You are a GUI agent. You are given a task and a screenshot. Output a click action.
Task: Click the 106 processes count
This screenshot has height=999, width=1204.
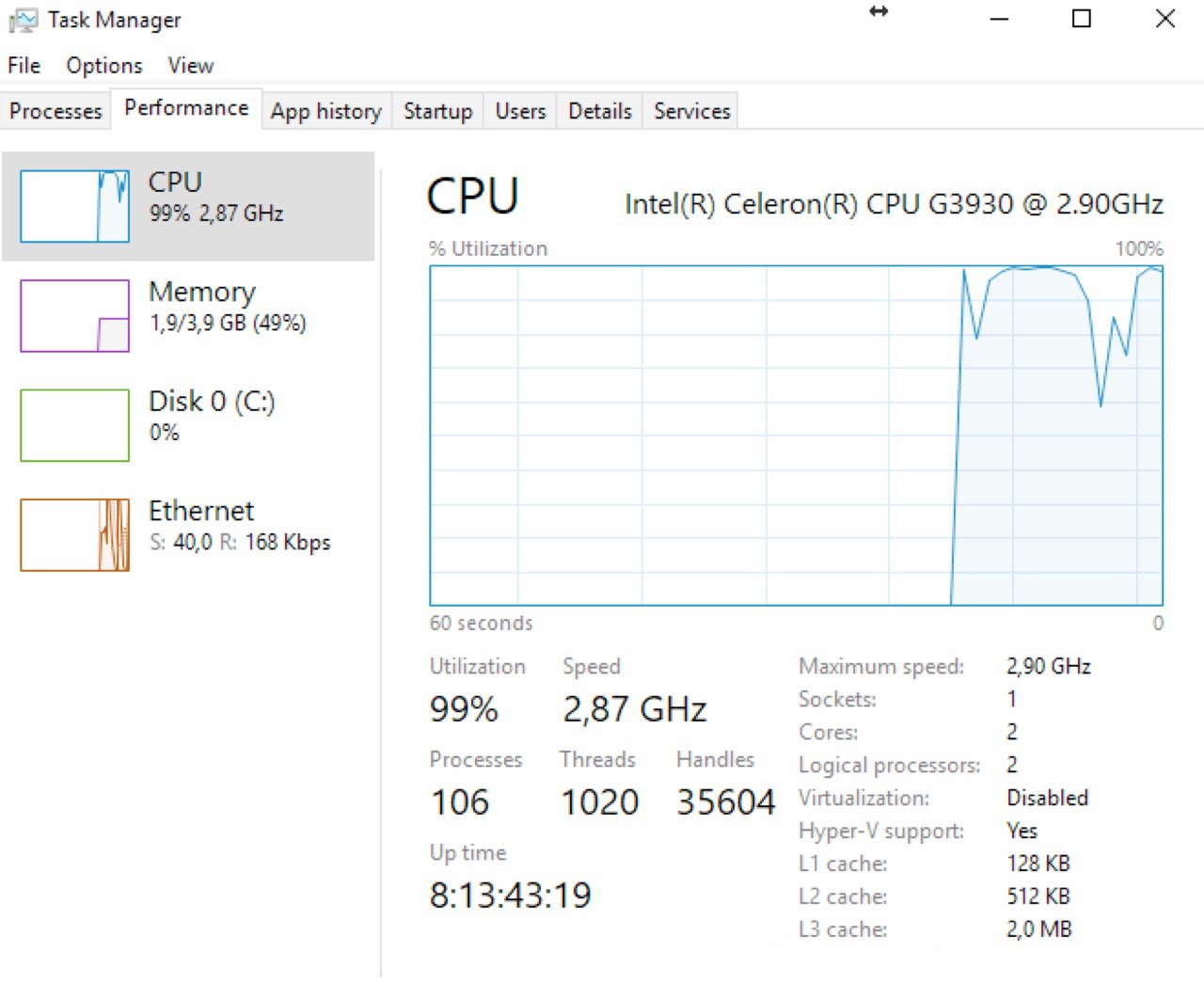pos(460,802)
